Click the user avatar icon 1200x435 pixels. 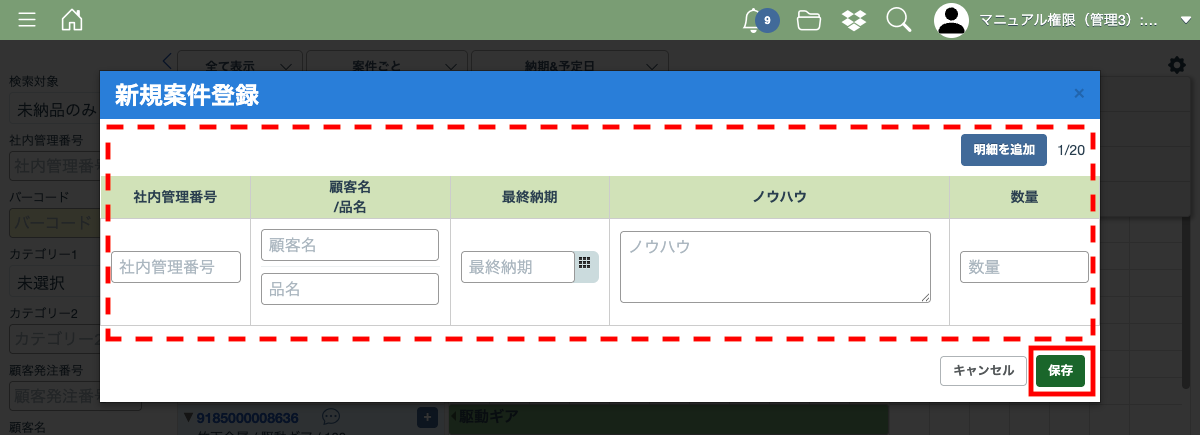pos(953,20)
